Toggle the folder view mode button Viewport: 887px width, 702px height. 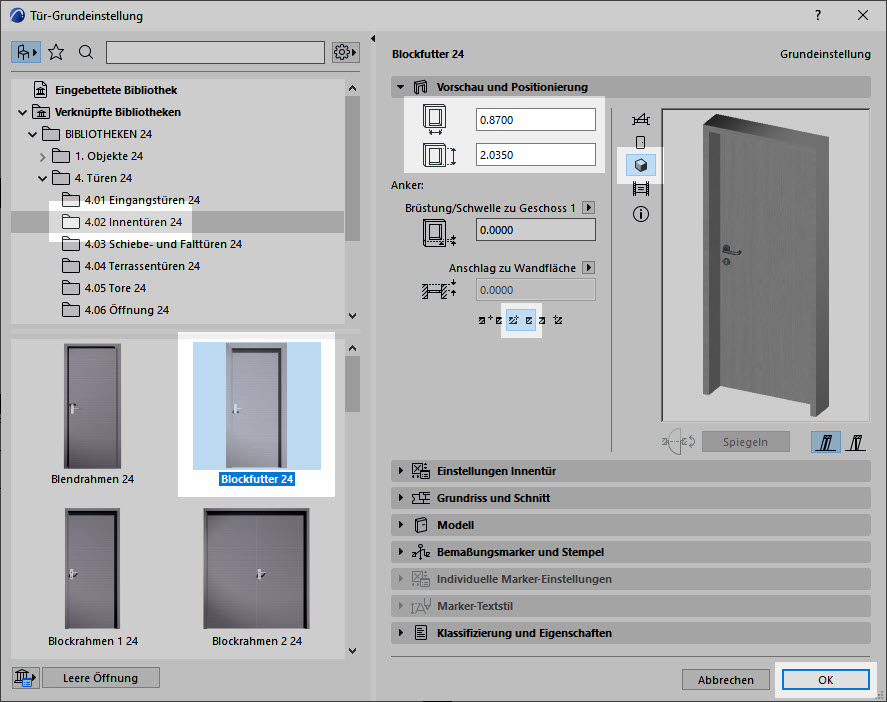click(x=27, y=52)
